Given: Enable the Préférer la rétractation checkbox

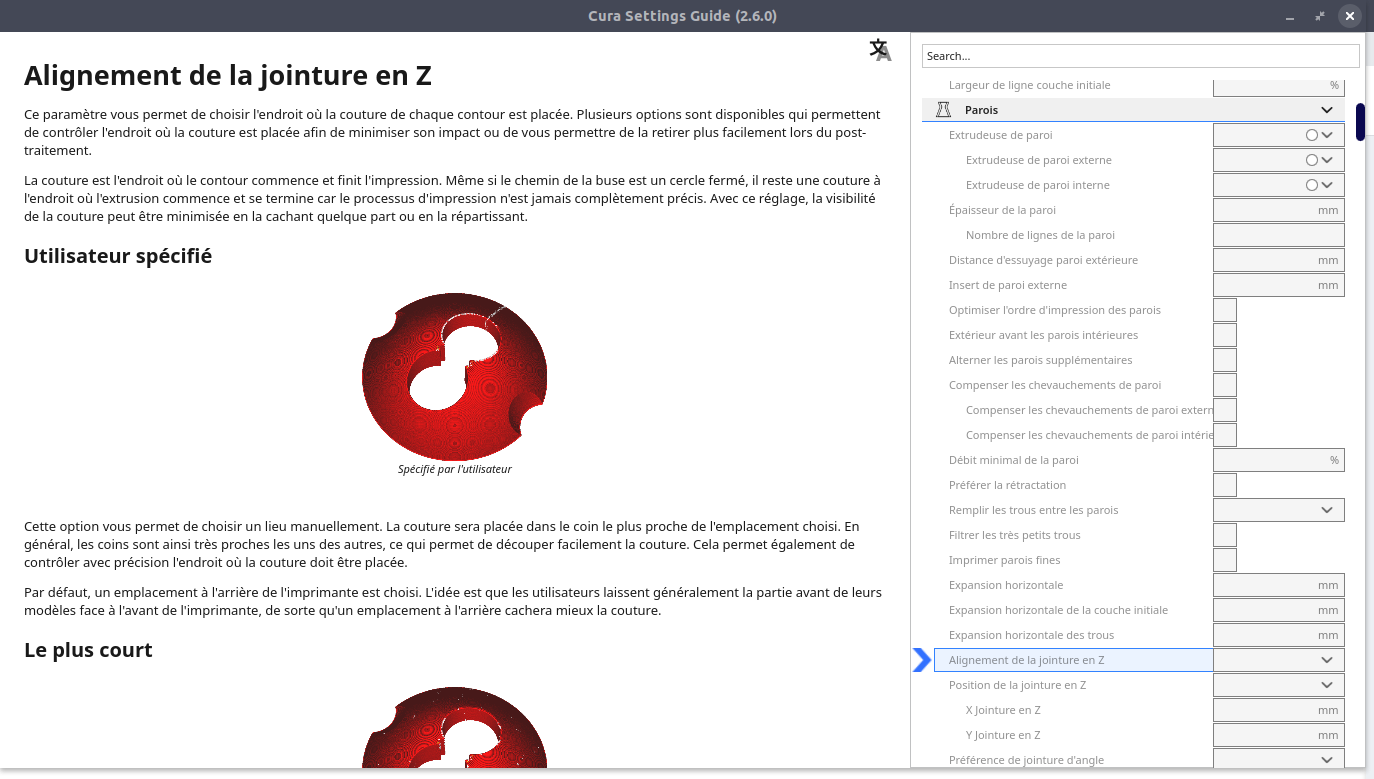Looking at the screenshot, I should click(x=1225, y=485).
